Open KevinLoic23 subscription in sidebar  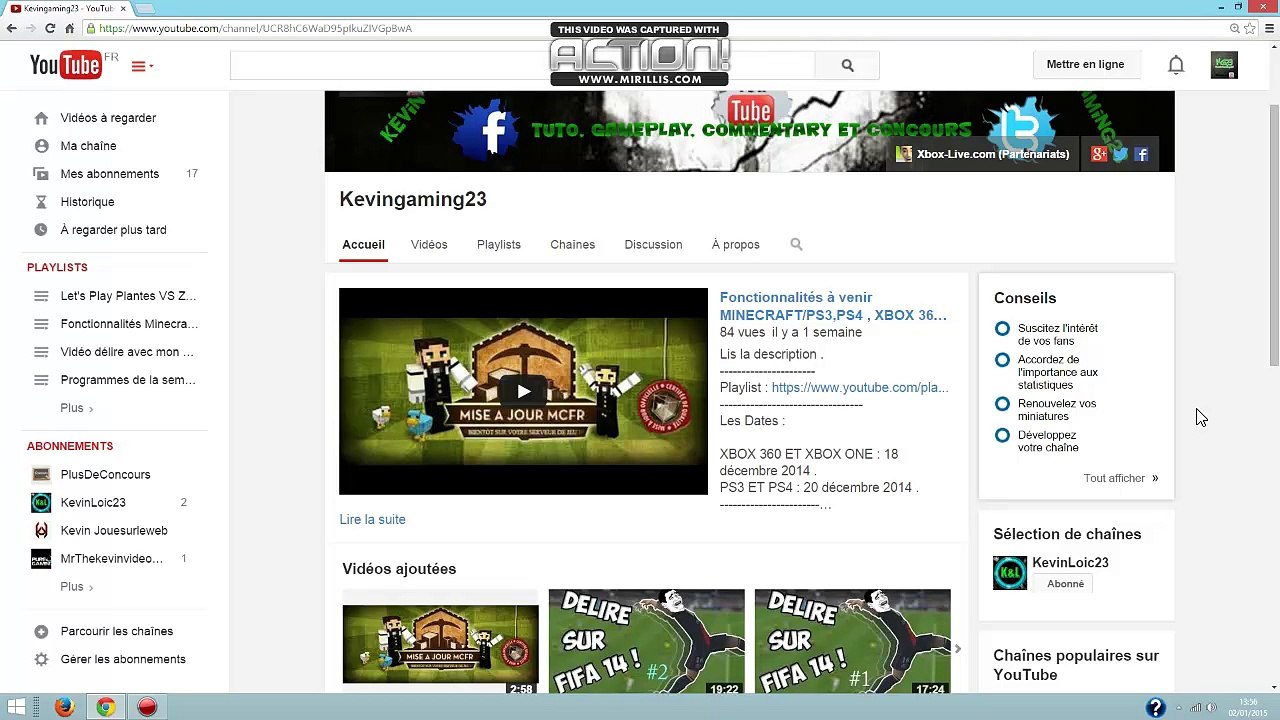pos(93,503)
